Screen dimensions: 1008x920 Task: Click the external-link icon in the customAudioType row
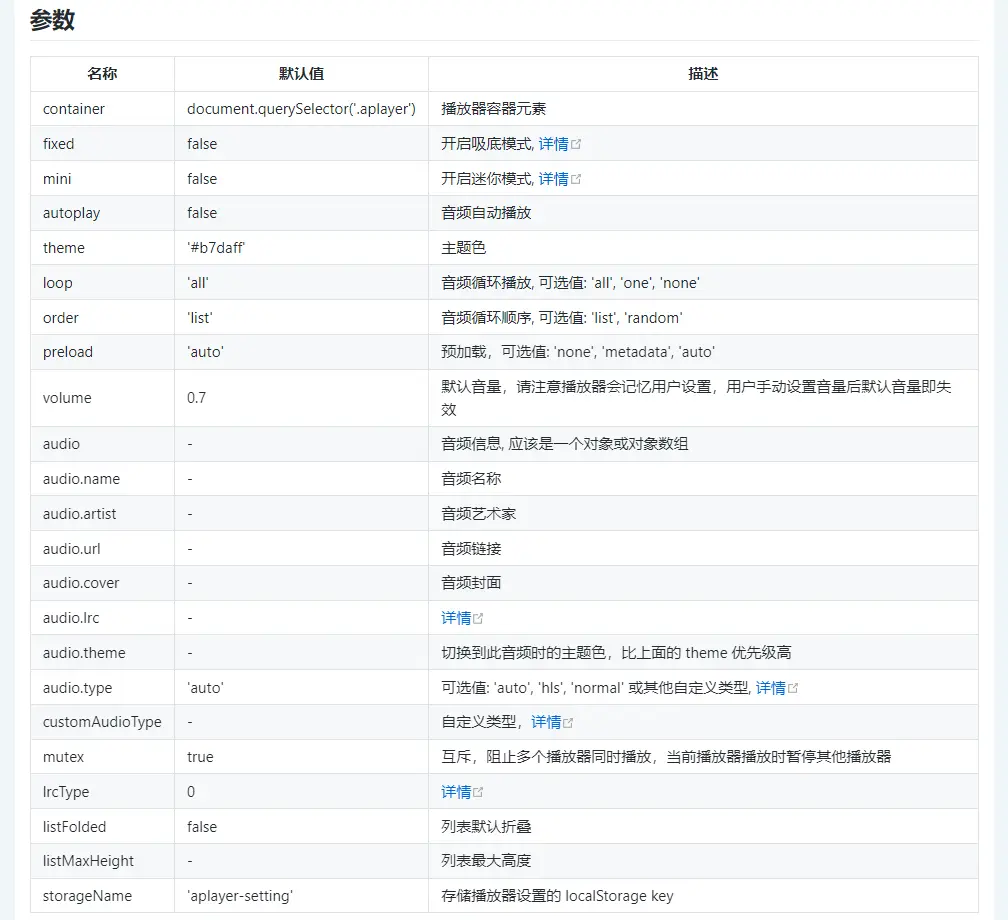click(568, 722)
